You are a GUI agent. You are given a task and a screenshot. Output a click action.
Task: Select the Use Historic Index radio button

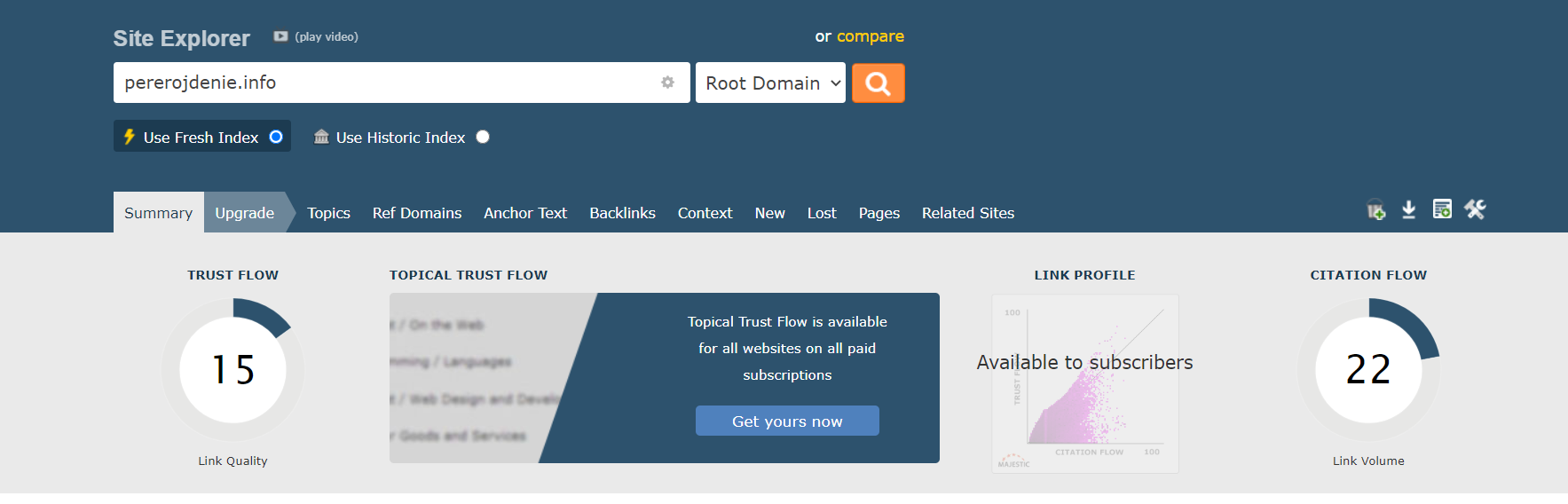(x=483, y=137)
